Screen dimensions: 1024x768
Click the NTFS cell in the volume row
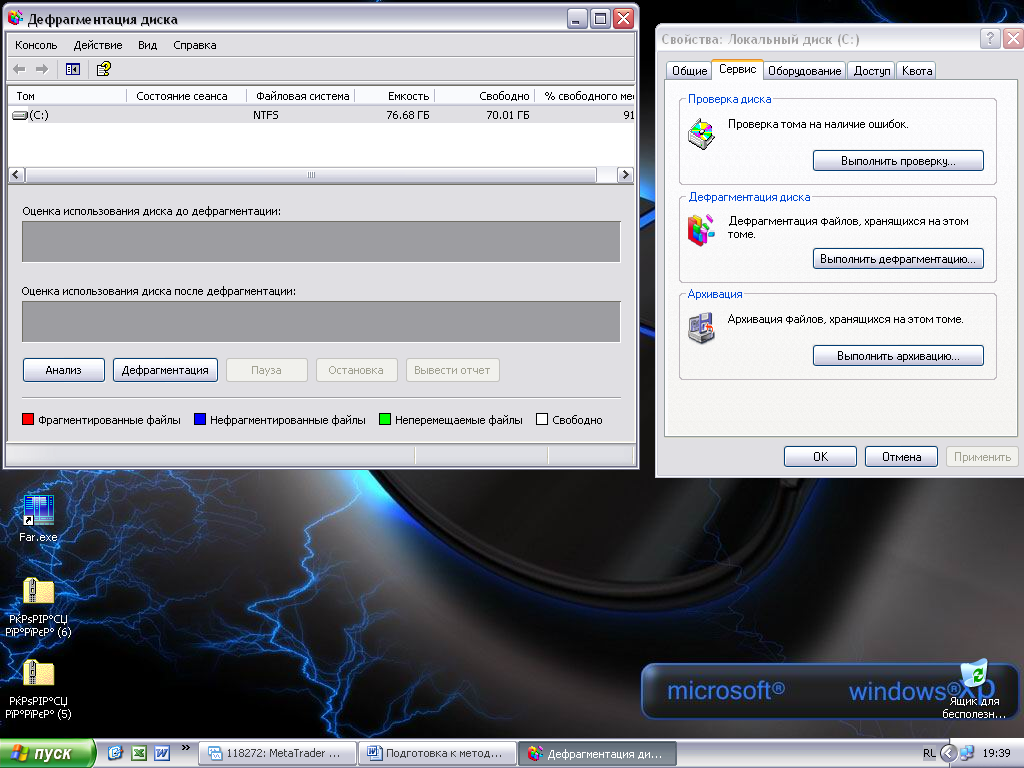click(266, 115)
